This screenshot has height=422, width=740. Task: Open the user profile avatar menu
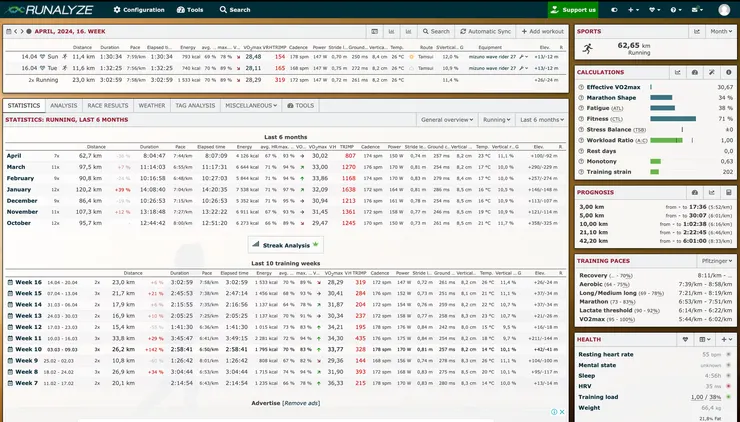(723, 9)
